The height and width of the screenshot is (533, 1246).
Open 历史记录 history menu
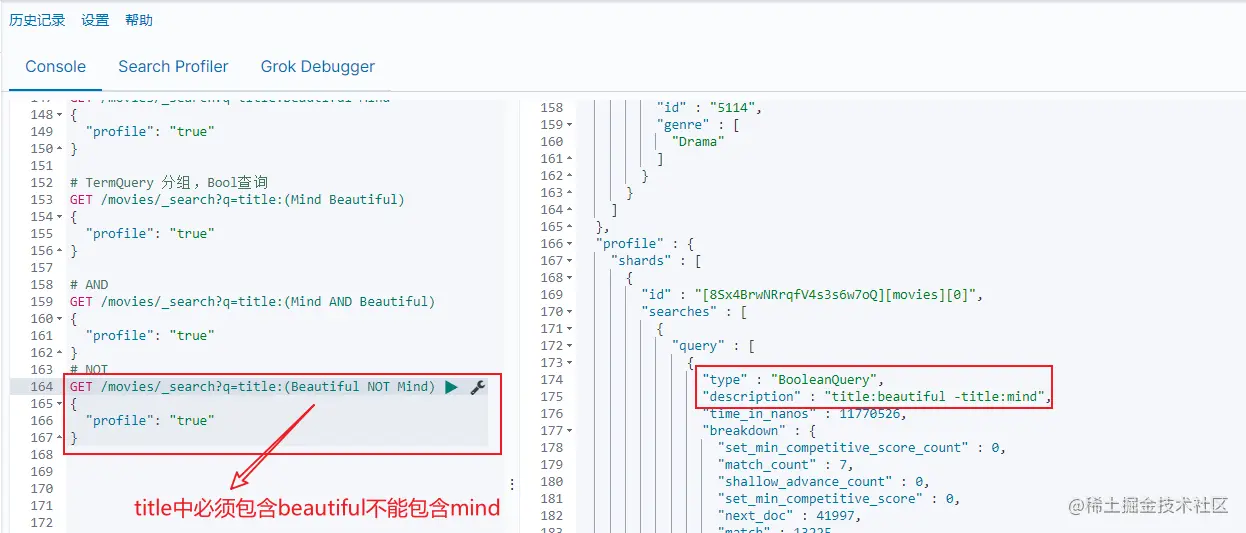(x=37, y=20)
